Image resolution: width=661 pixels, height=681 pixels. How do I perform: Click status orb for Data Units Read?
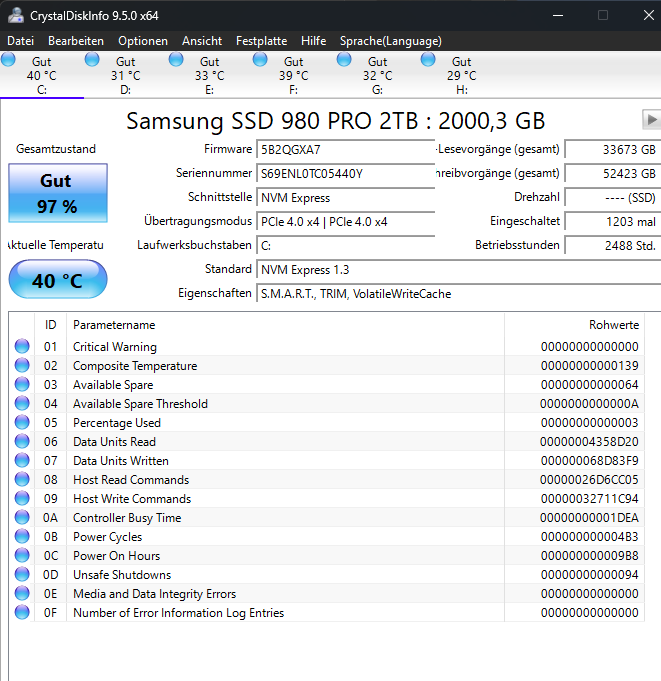(22, 441)
